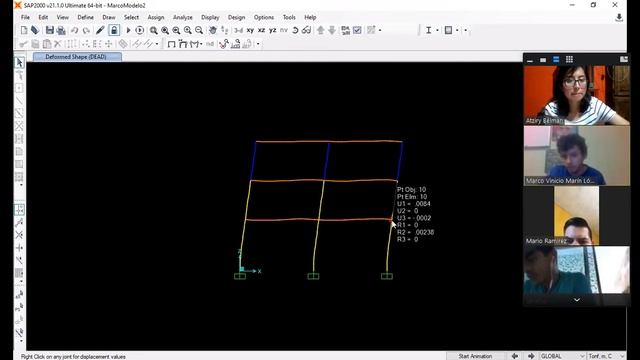
Task: Click the download arrow icon top right
Action: pyautogui.click(x=619, y=18)
